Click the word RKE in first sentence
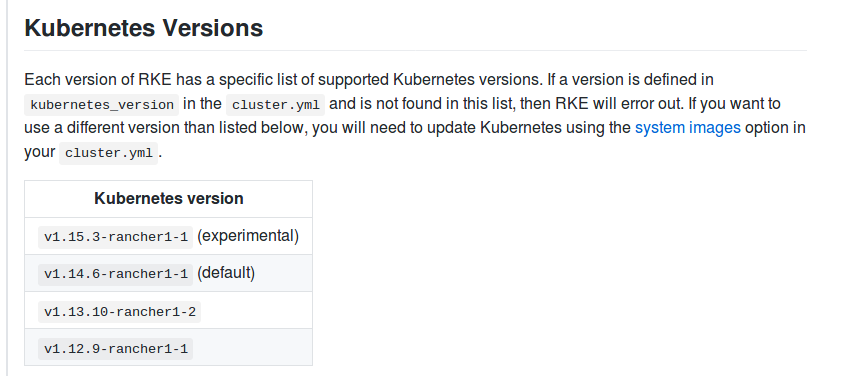The image size is (857, 376). coord(155,80)
